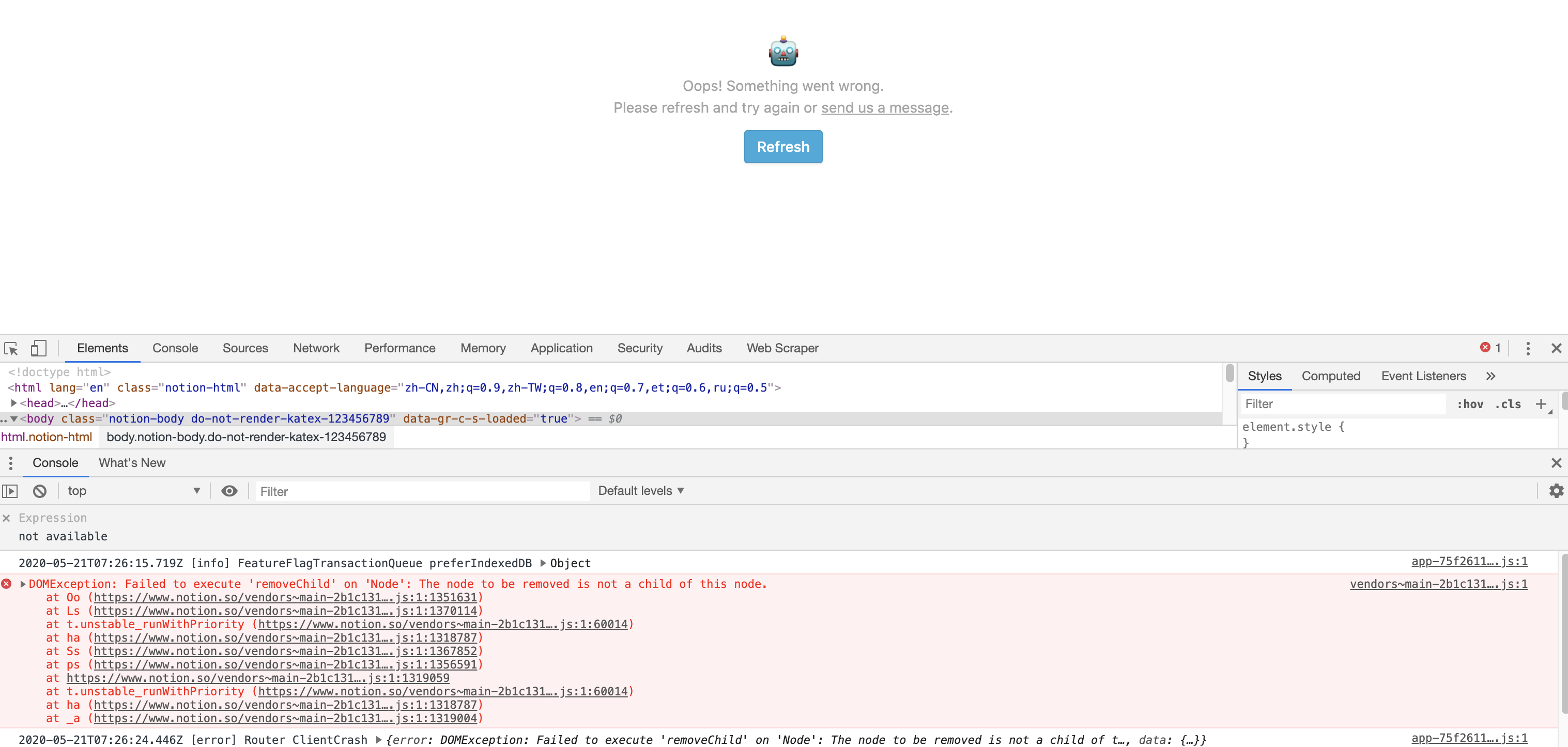Toggle the device toolbar

[x=38, y=347]
